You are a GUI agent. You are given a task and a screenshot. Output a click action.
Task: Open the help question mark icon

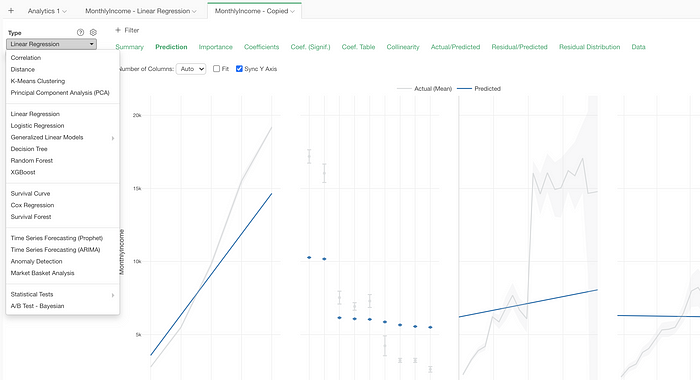pos(80,32)
